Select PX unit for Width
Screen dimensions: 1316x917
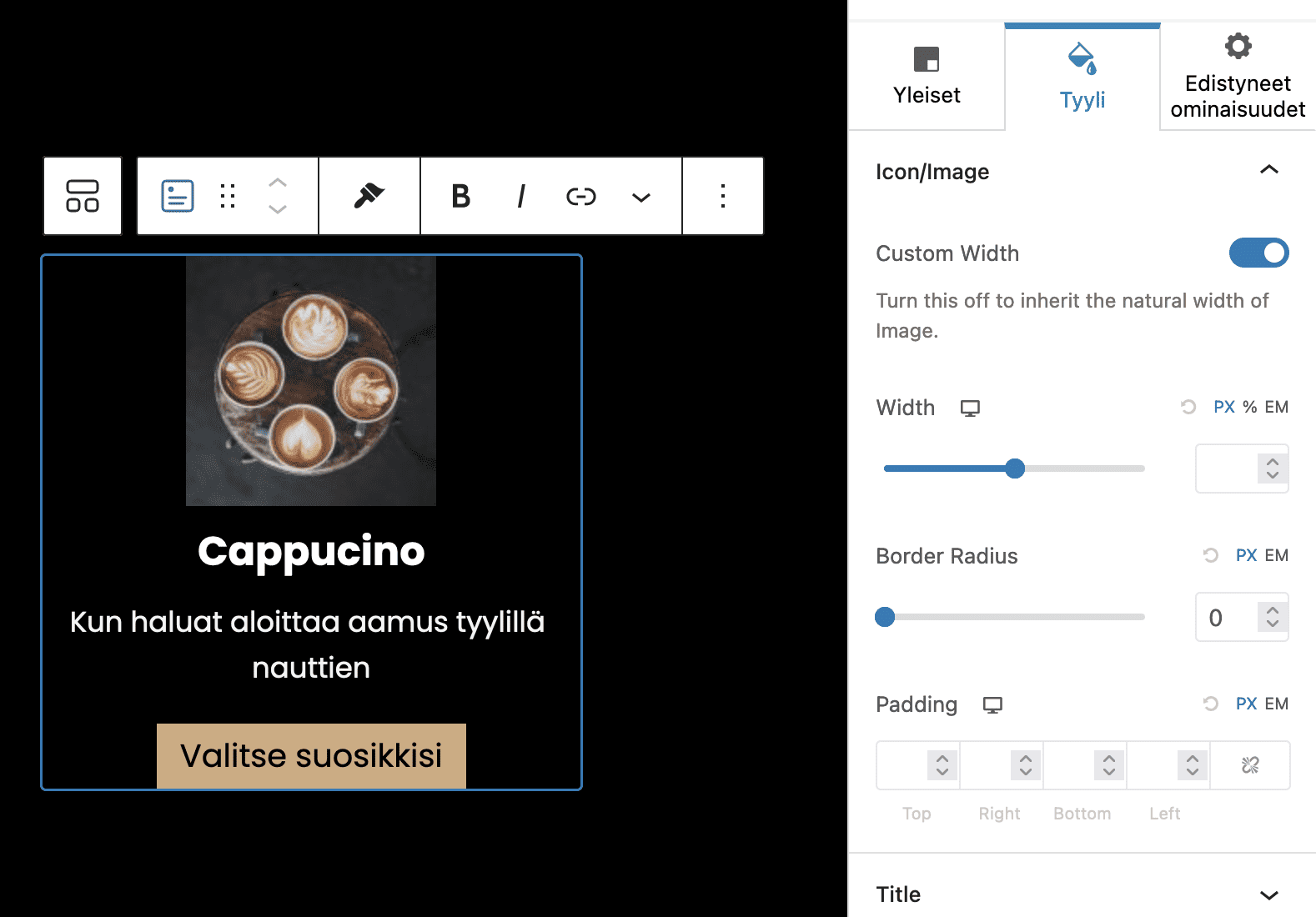[x=1224, y=407]
